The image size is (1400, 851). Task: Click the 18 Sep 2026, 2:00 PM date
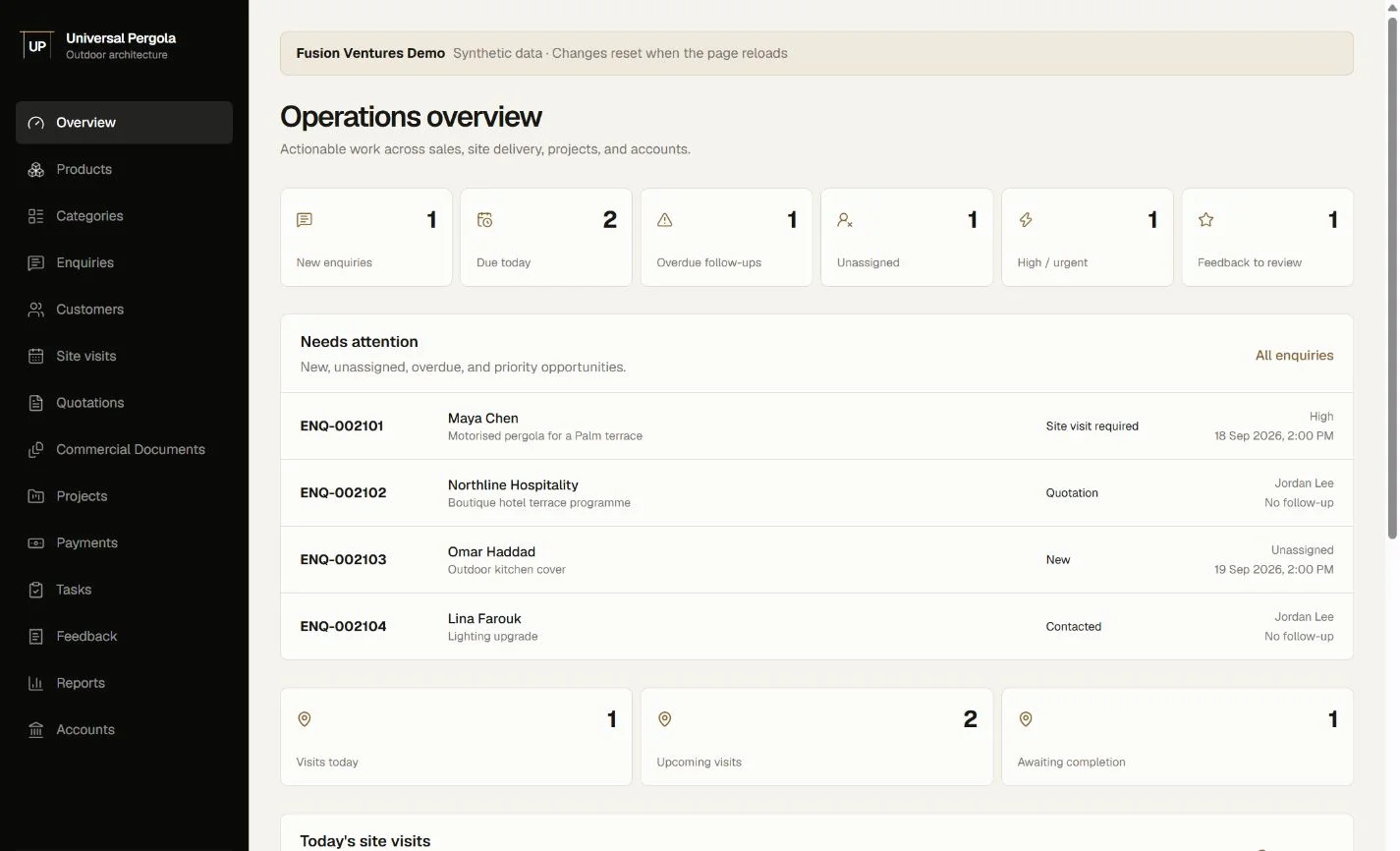(x=1273, y=436)
